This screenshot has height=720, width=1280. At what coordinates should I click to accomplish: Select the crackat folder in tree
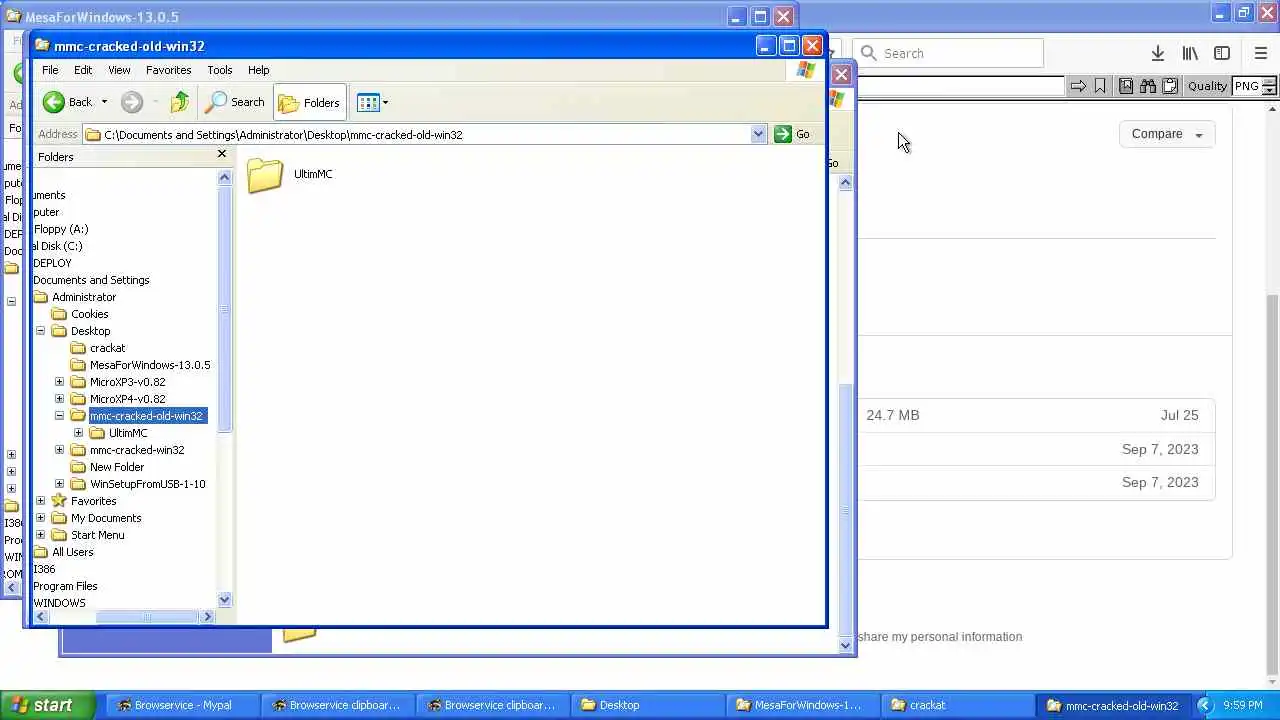tap(107, 348)
